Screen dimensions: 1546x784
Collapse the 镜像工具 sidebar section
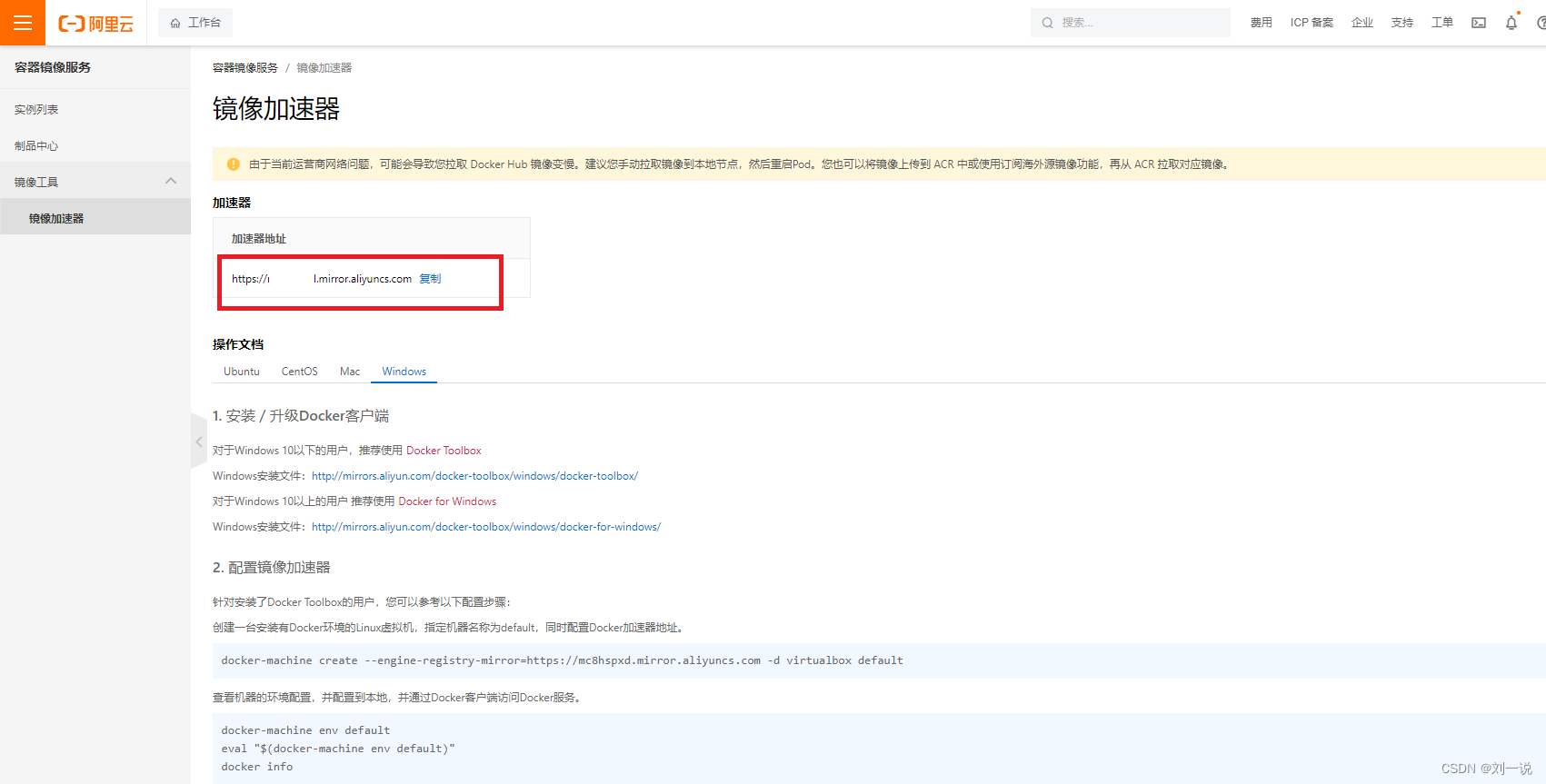(95, 182)
